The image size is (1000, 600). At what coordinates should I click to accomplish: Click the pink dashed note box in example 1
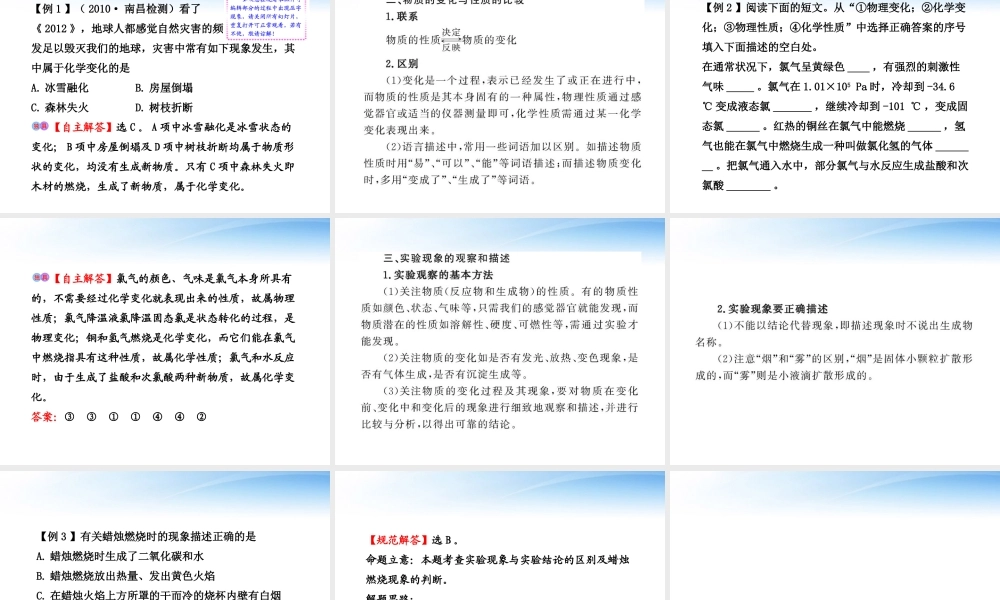[x=267, y=19]
